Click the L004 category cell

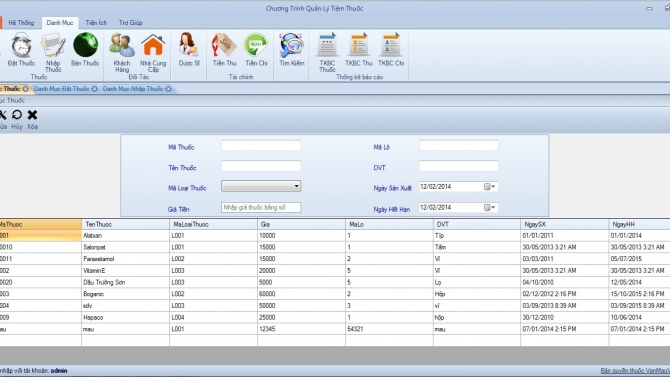point(214,318)
